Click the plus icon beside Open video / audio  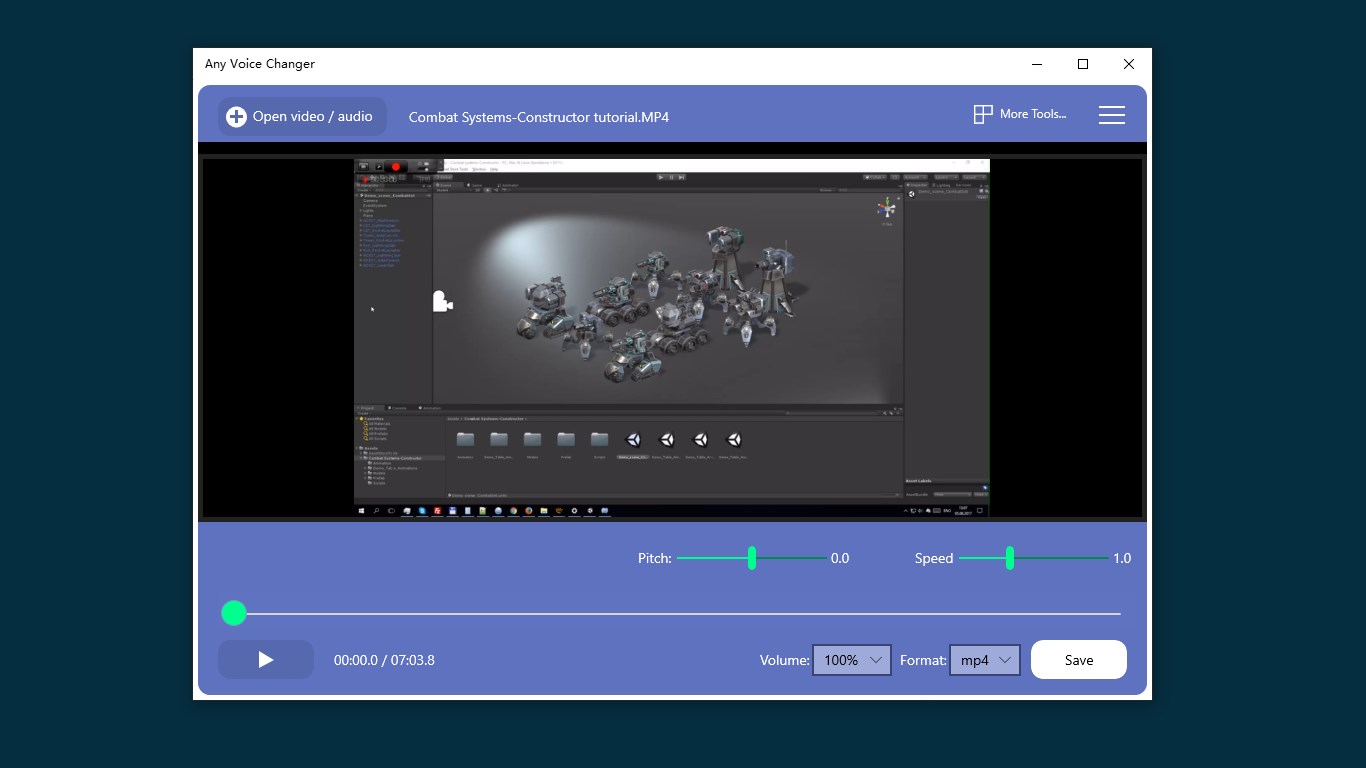[x=236, y=116]
